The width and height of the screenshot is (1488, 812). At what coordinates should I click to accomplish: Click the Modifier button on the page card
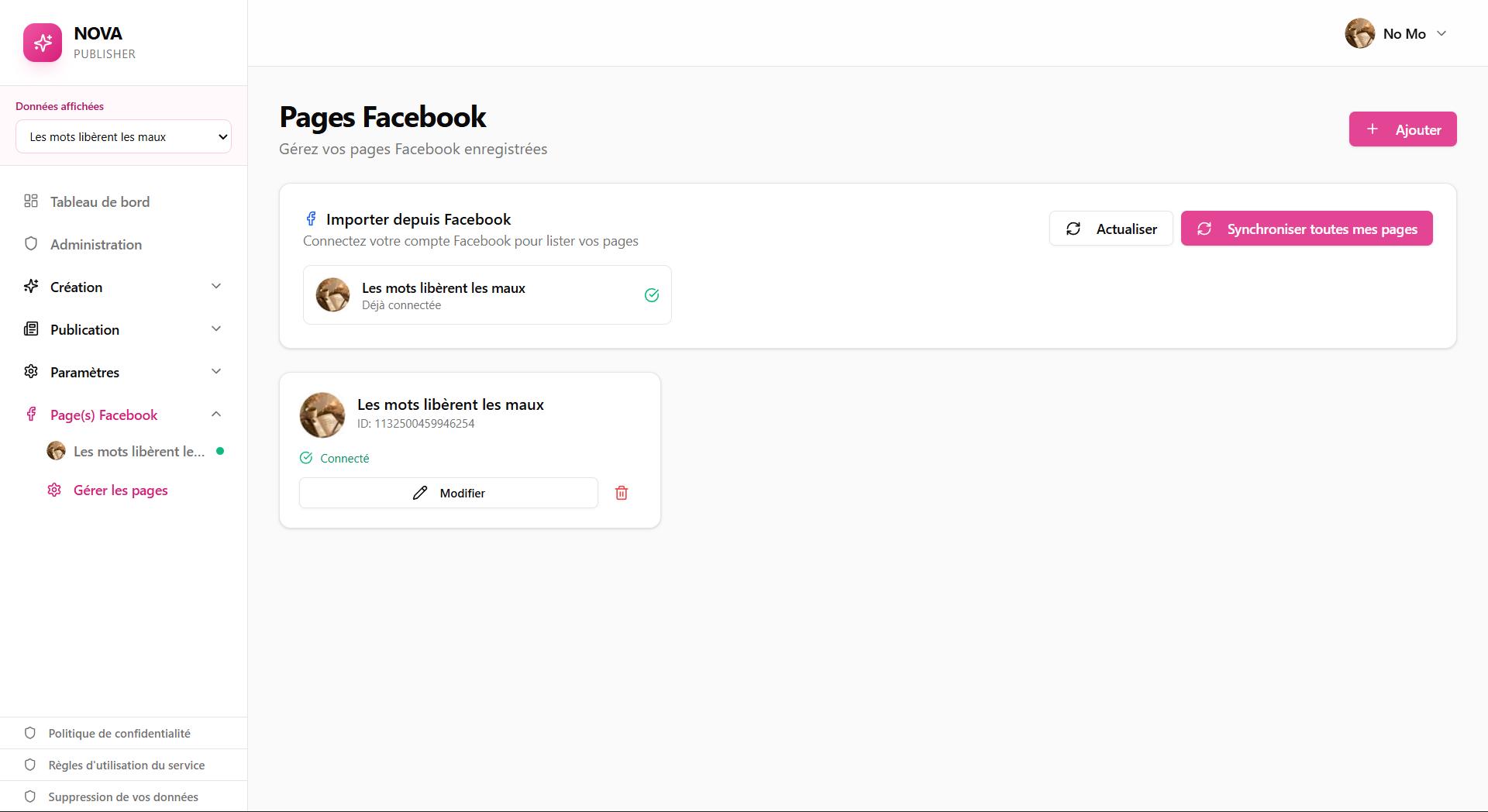449,493
